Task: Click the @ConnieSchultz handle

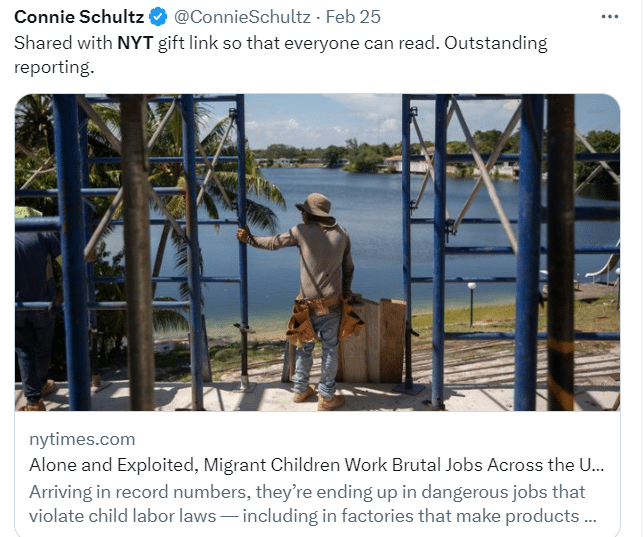Action: tap(243, 17)
